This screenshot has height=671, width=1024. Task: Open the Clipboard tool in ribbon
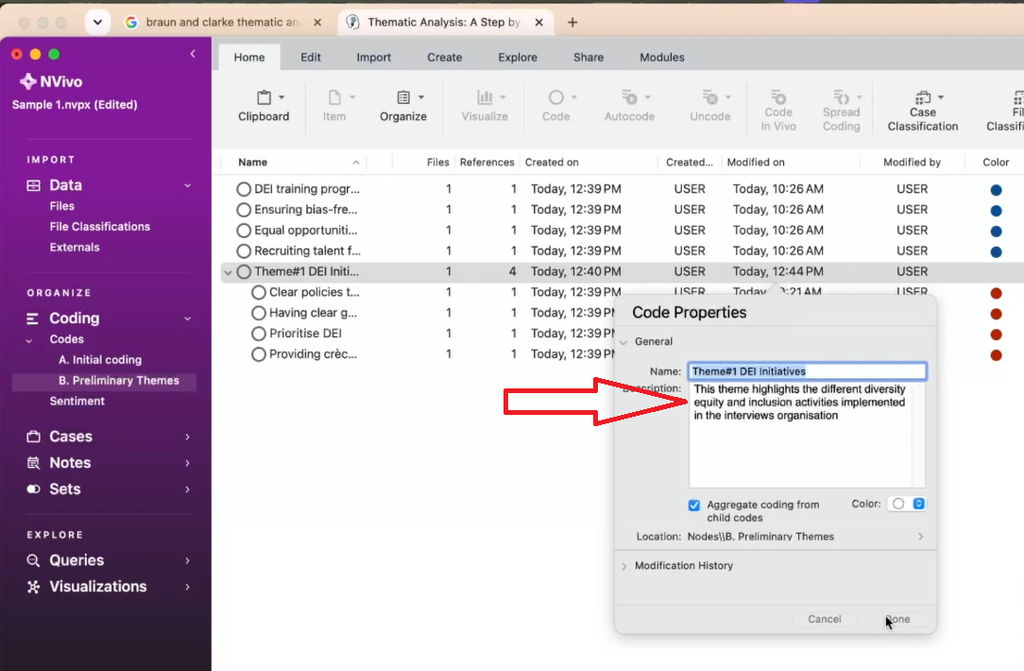pos(264,106)
